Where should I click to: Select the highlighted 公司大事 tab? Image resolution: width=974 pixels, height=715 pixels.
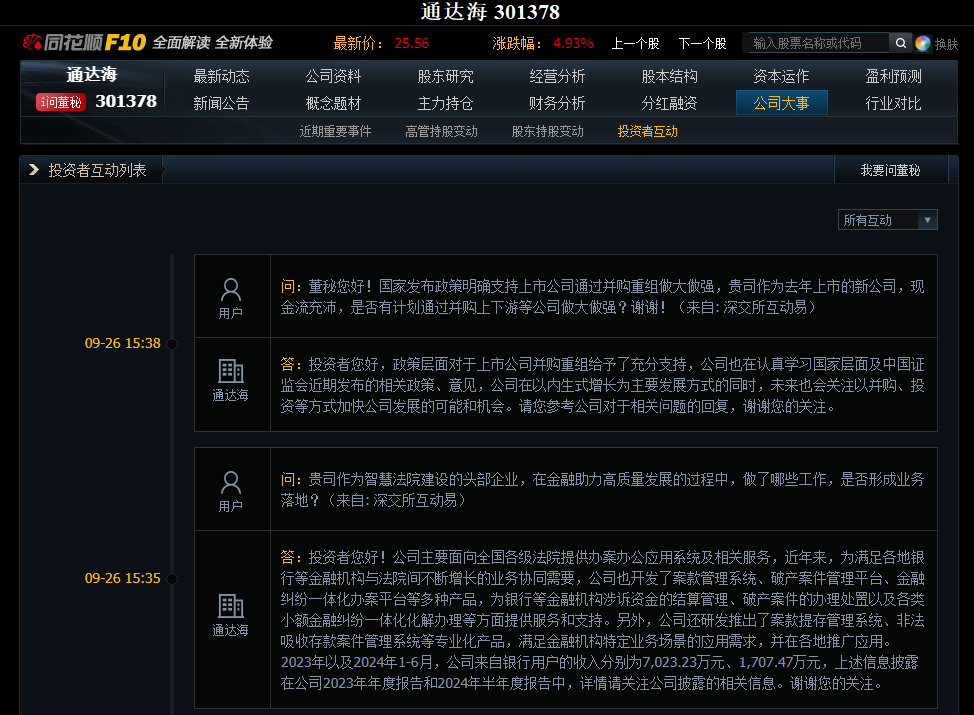781,103
